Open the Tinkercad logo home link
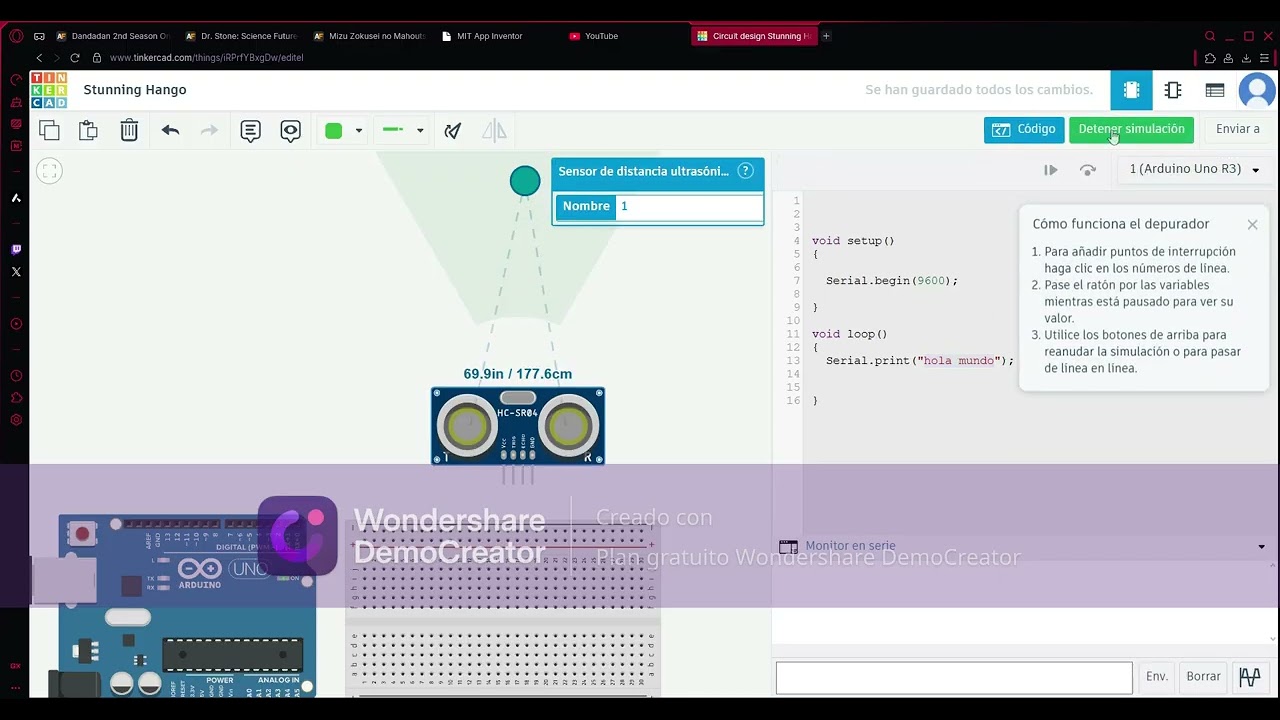 click(x=49, y=90)
